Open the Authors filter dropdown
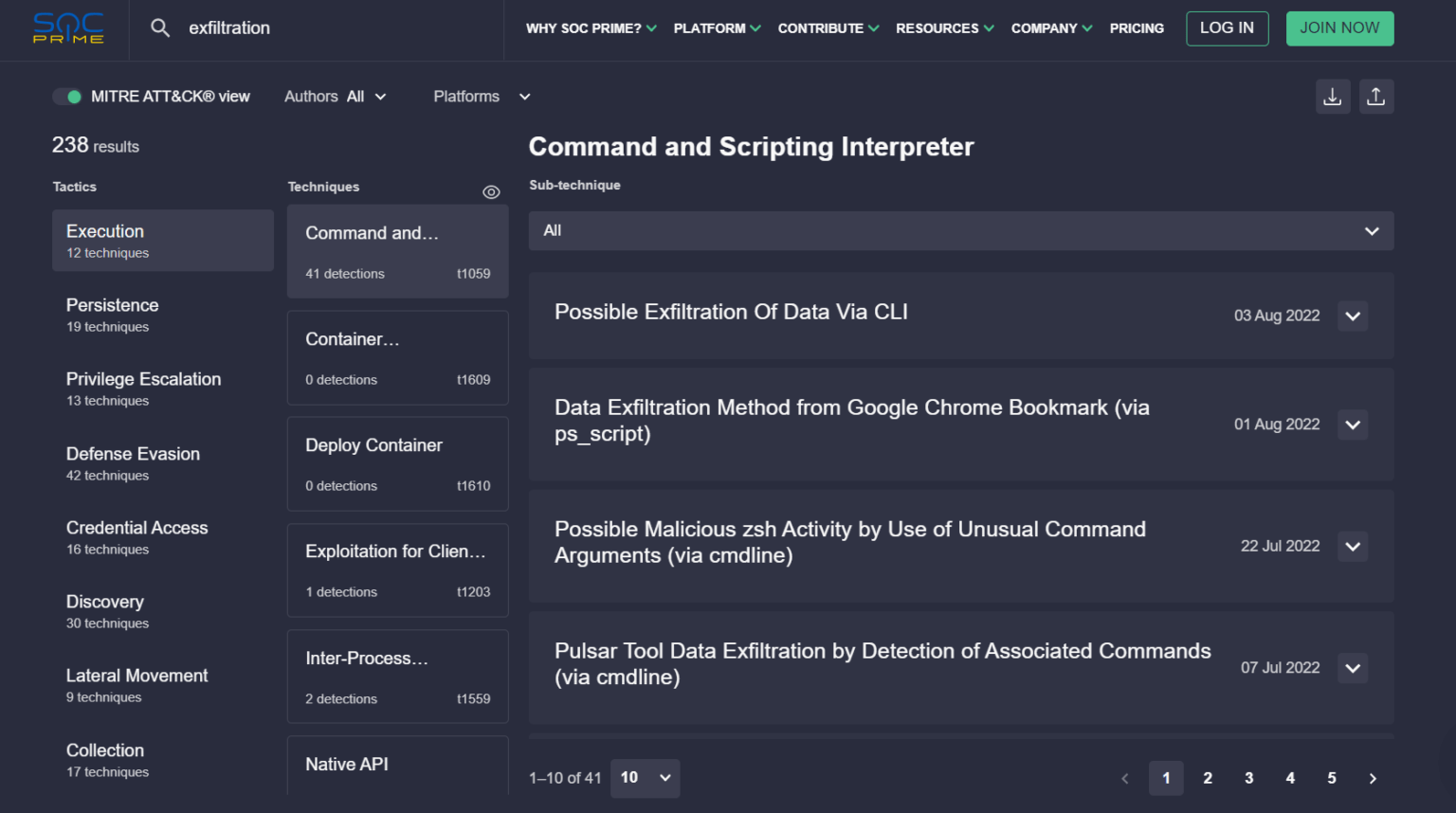The image size is (1456, 813). (336, 97)
